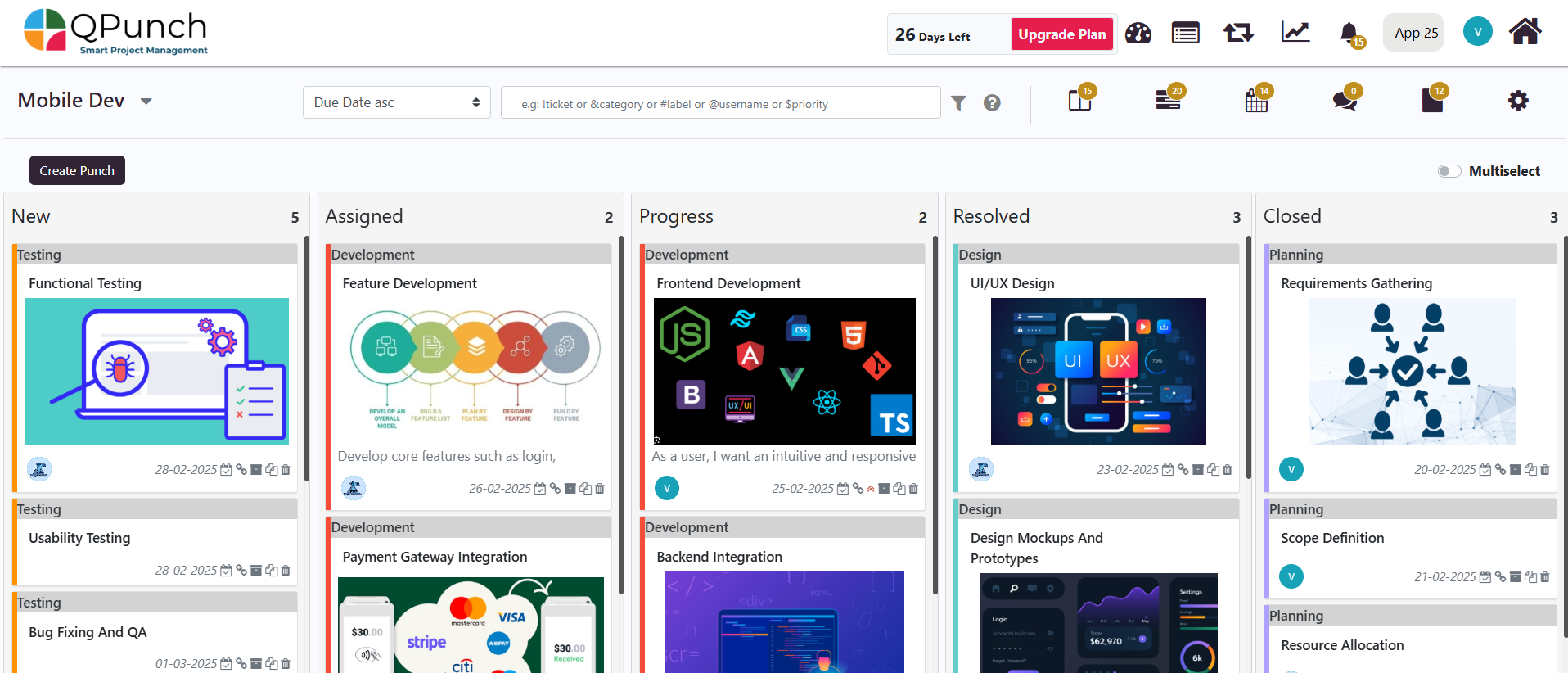Viewport: 1568px width, 673px height.
Task: Open project settings gear icon
Action: (x=1518, y=101)
